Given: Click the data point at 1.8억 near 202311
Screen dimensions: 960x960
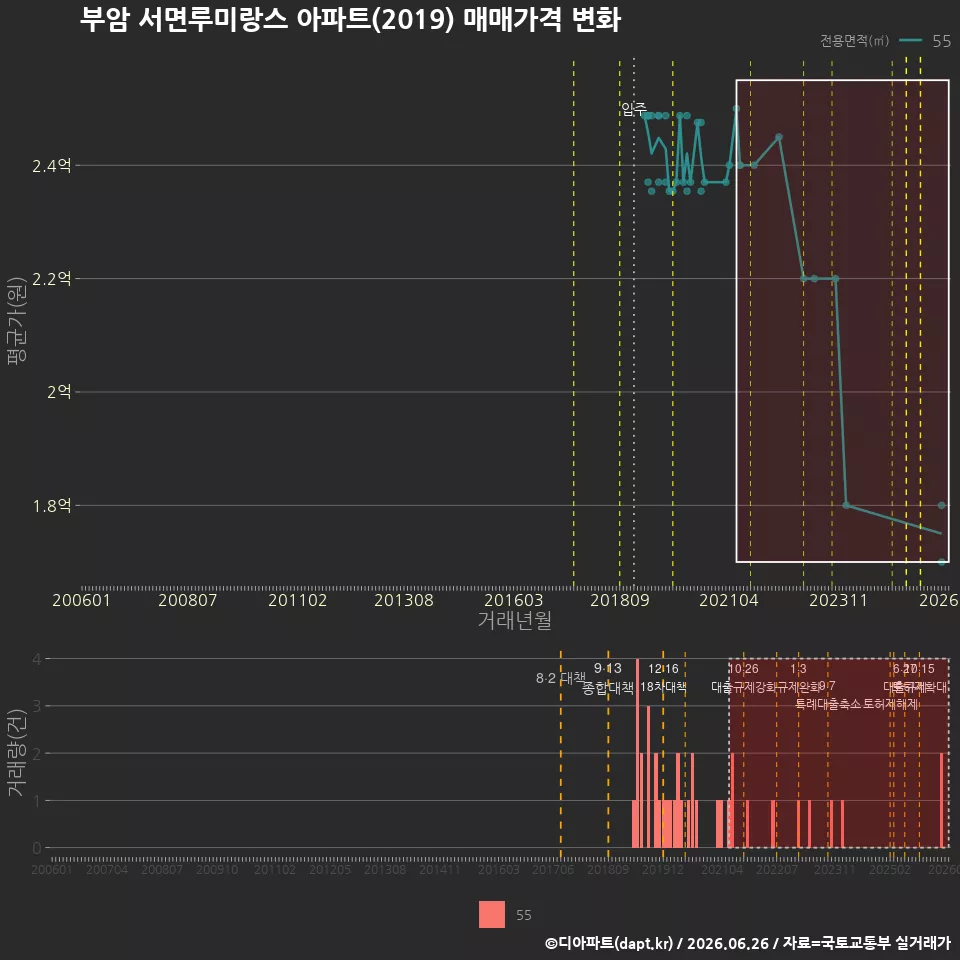Looking at the screenshot, I should (846, 505).
